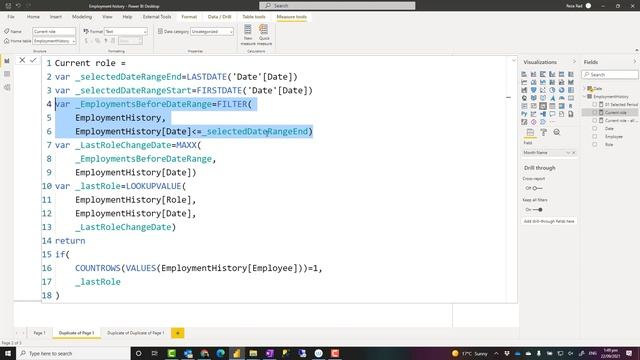Open the Analytics magnifier tab
This screenshot has height=360, width=640.
click(557, 132)
